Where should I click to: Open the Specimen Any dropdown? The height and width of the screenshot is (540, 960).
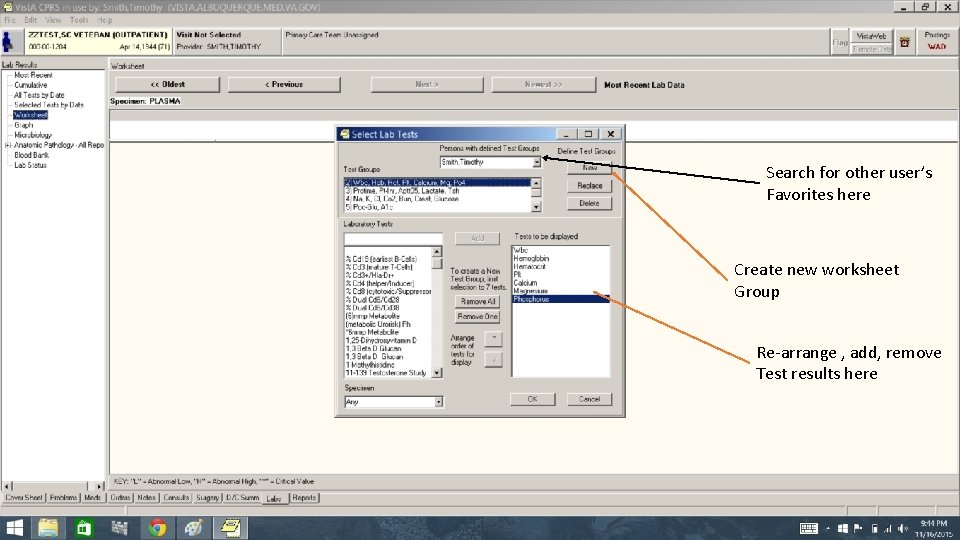(x=438, y=402)
